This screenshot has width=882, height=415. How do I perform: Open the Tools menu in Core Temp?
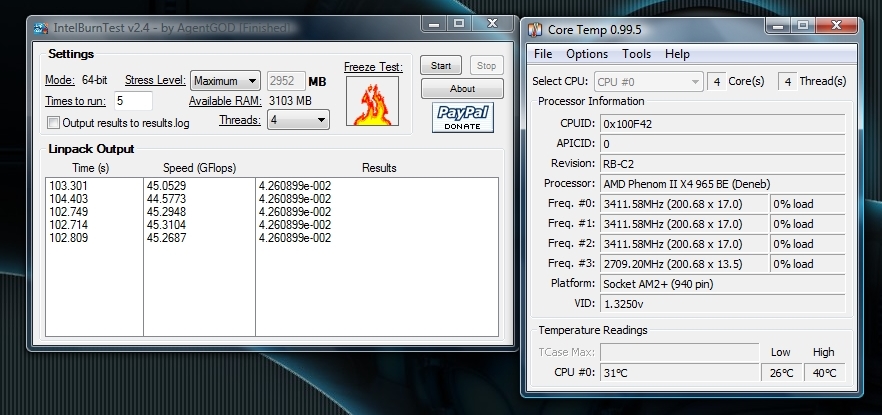636,54
